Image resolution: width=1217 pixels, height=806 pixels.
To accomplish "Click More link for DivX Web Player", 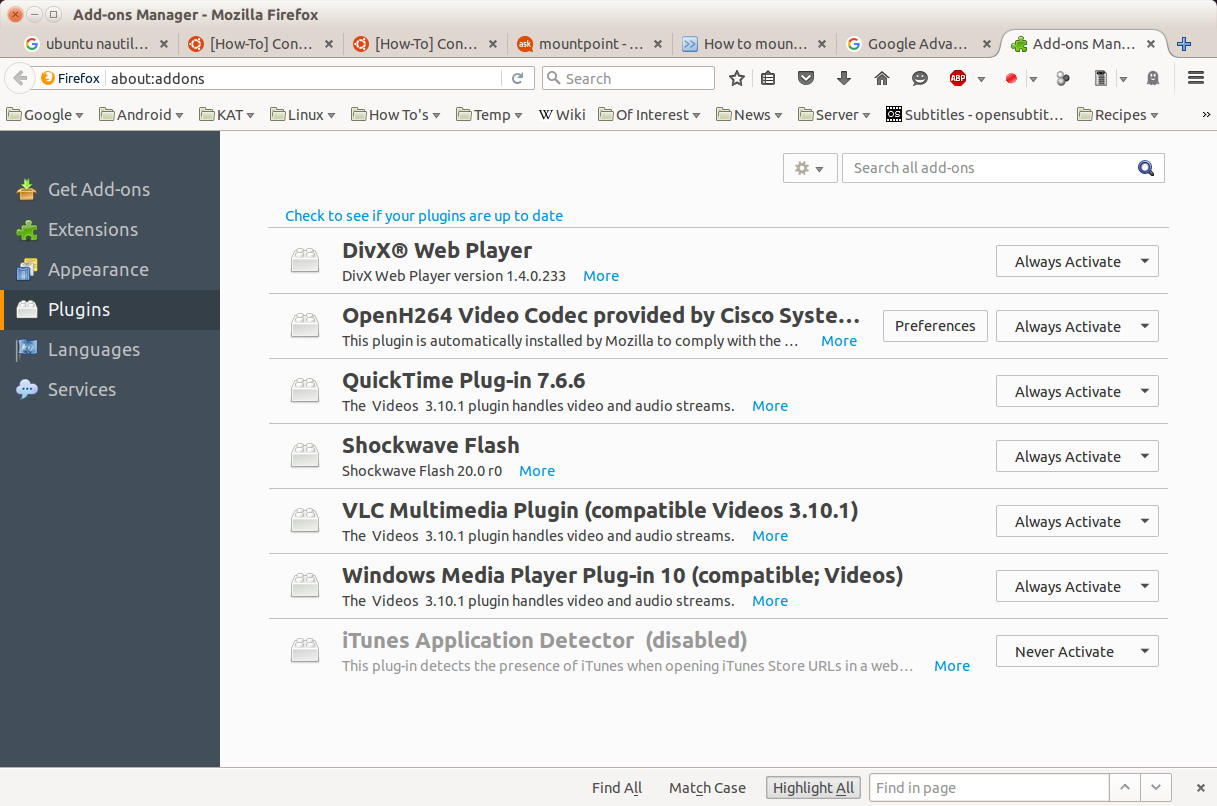I will tap(601, 276).
